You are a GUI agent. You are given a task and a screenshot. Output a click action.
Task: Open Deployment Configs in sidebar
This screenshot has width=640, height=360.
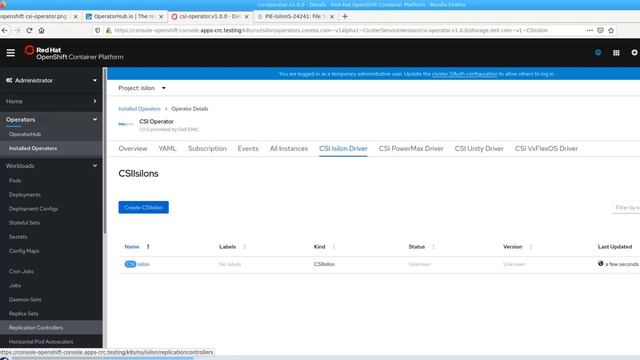33,209
